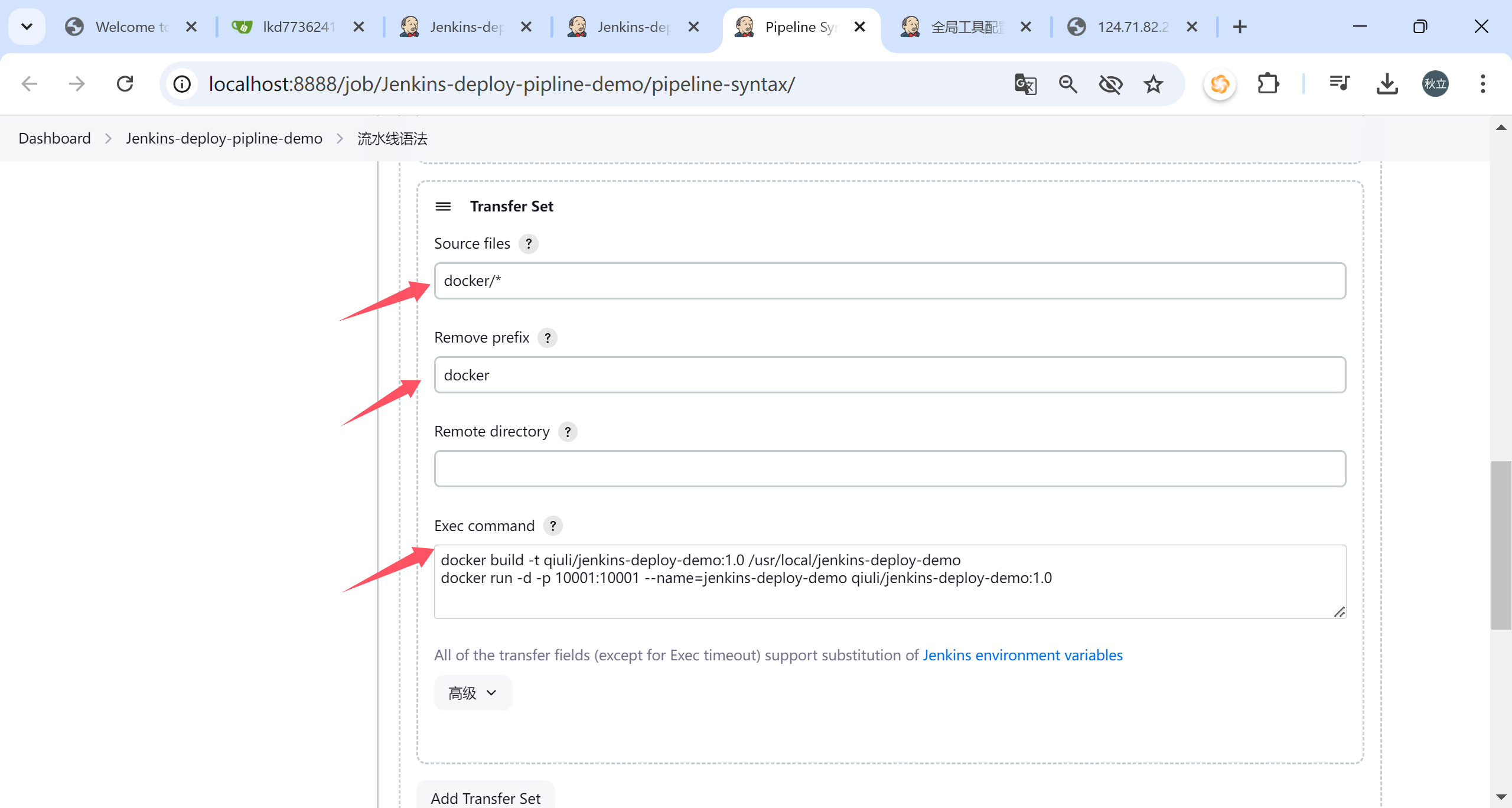The width and height of the screenshot is (1512, 808).
Task: Click the Add Transfer Set button
Action: tap(485, 797)
